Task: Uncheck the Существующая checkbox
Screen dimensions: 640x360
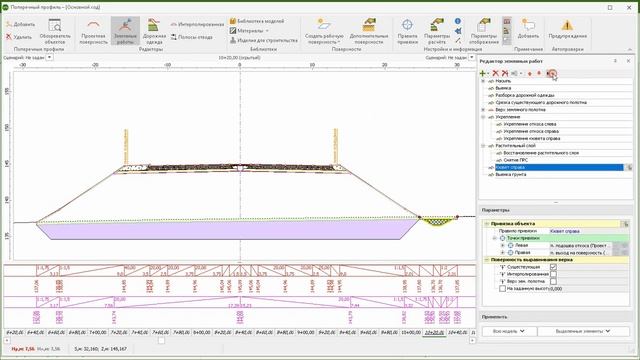Action: tap(553, 267)
